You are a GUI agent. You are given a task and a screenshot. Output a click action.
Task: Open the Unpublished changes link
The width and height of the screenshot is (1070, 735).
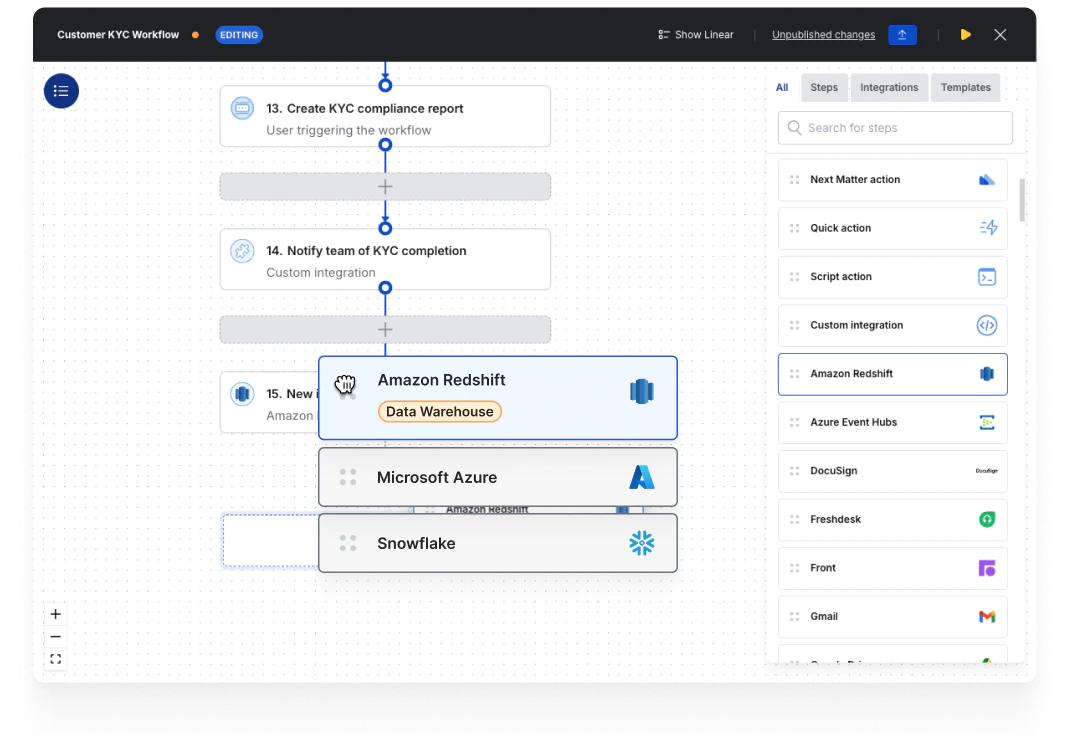click(x=824, y=35)
